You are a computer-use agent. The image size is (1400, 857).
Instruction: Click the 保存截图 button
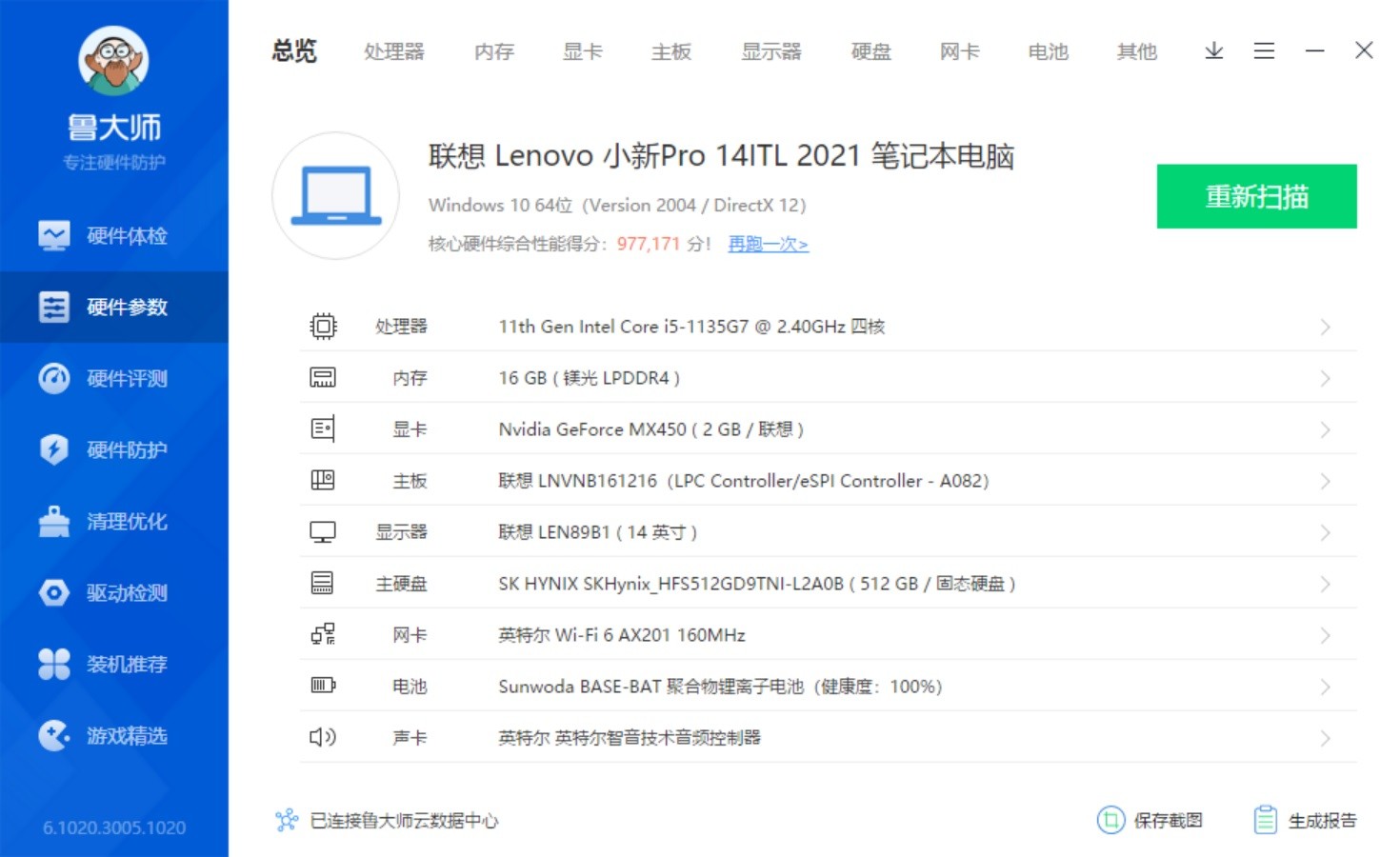[x=1150, y=820]
